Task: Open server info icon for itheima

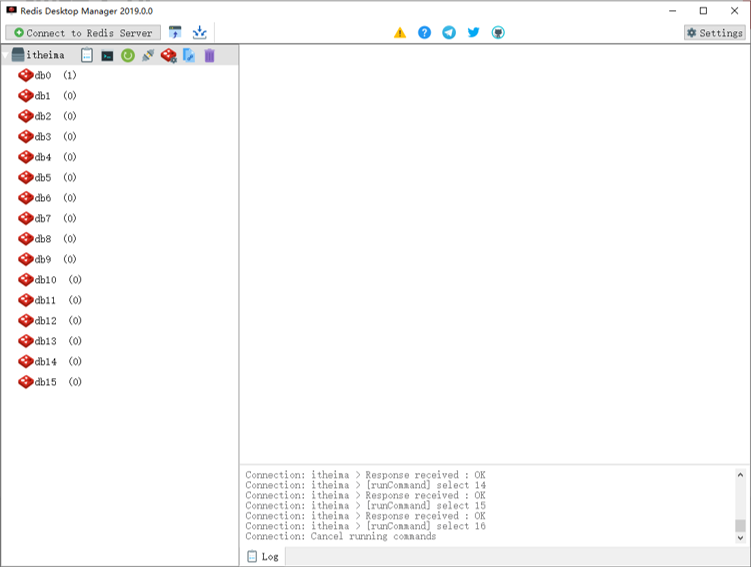Action: pyautogui.click(x=87, y=56)
